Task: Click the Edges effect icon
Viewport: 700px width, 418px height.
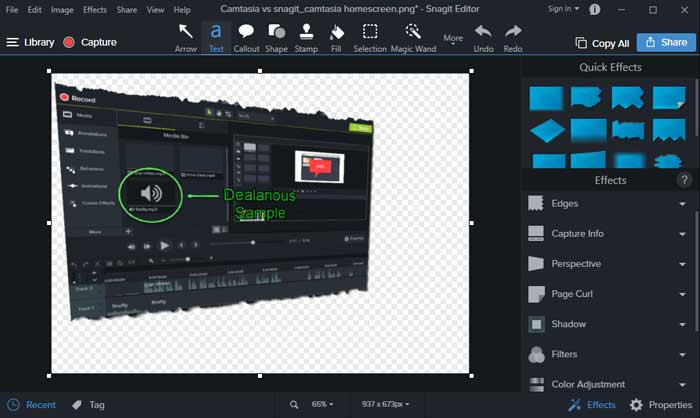Action: 536,203
